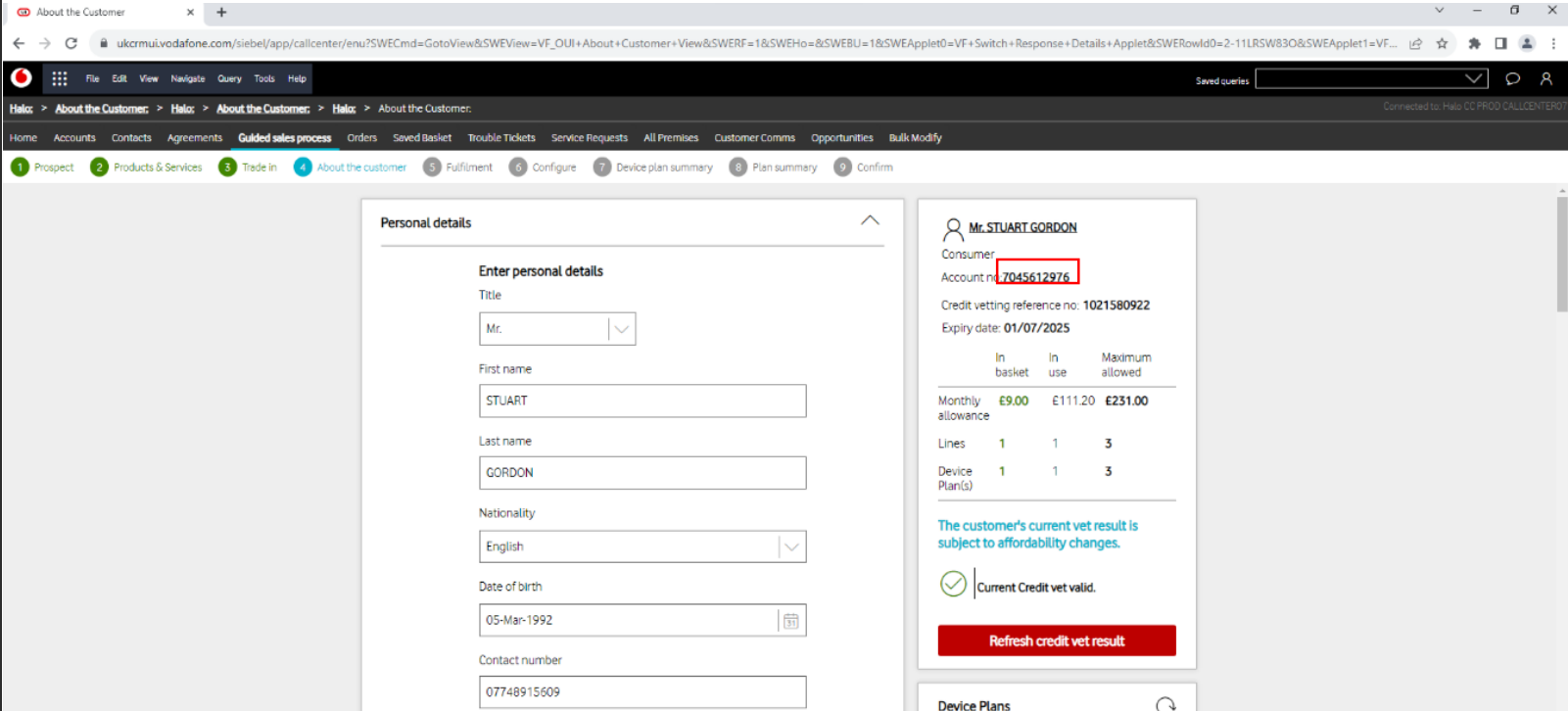Open the date of birth calendar picker
Viewport: 1568px width, 711px height.
click(x=791, y=621)
